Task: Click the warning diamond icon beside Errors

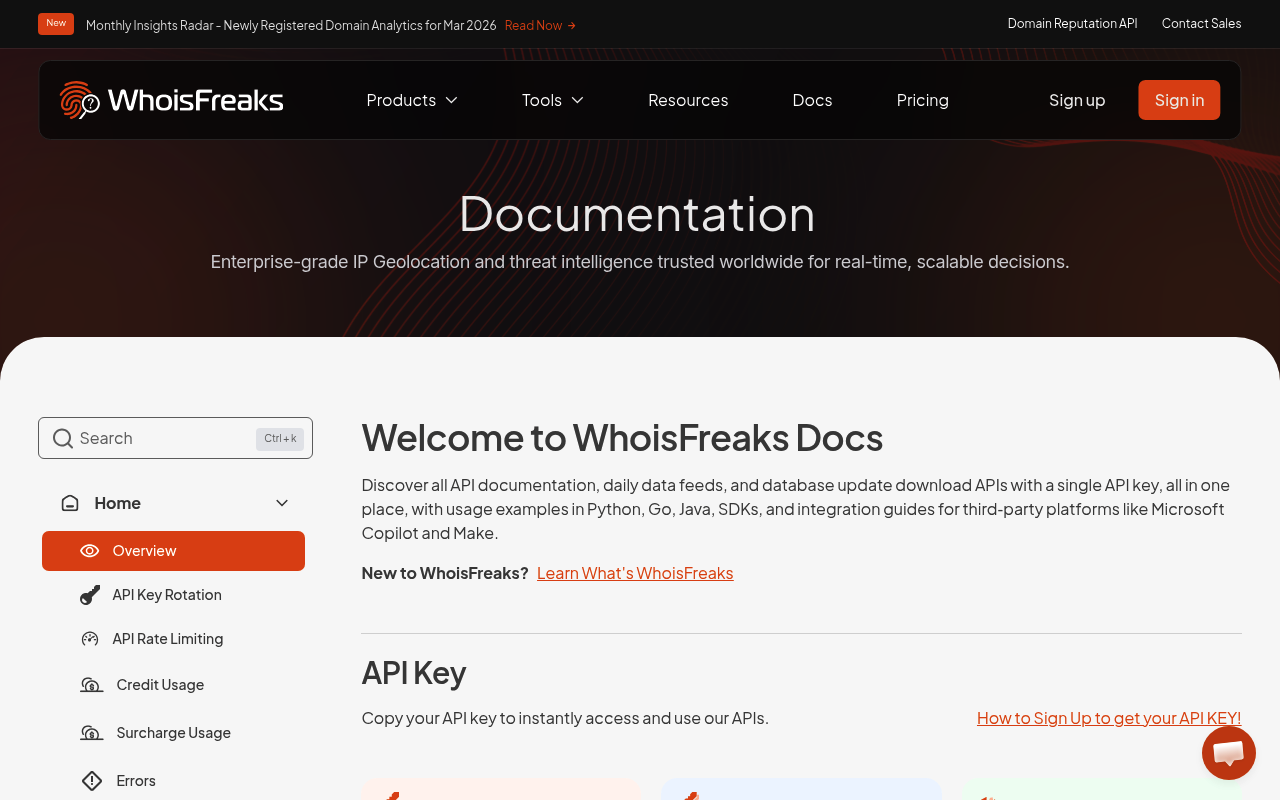Action: (x=92, y=781)
